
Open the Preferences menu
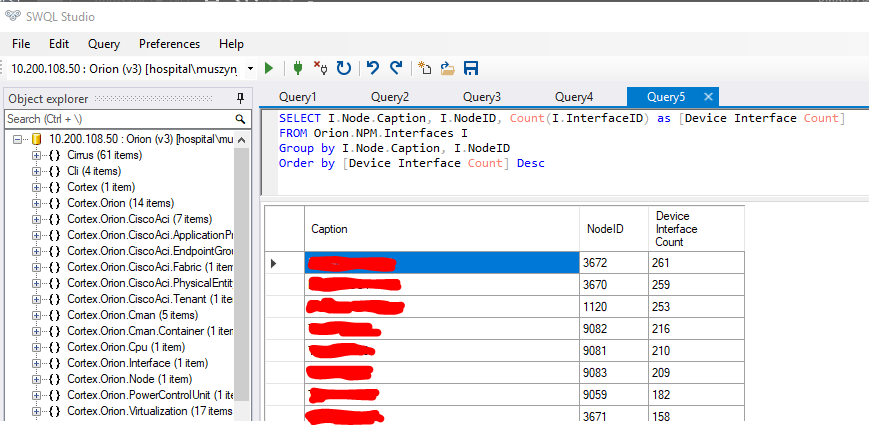click(x=170, y=44)
